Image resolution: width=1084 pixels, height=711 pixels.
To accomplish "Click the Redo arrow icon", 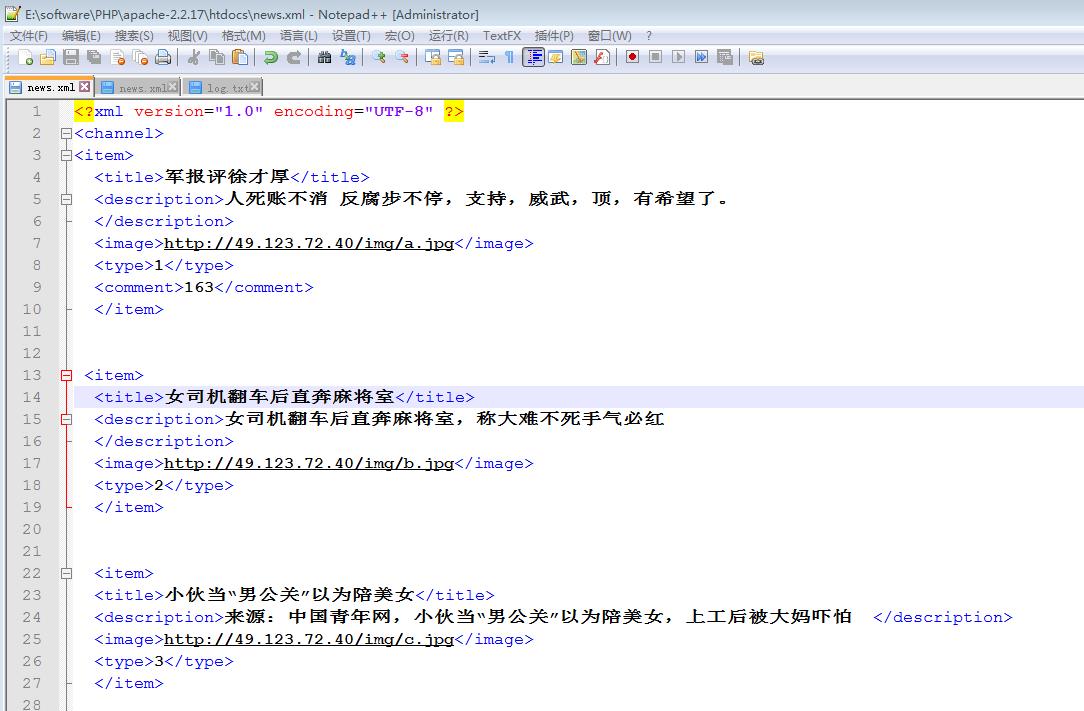I will [x=294, y=57].
